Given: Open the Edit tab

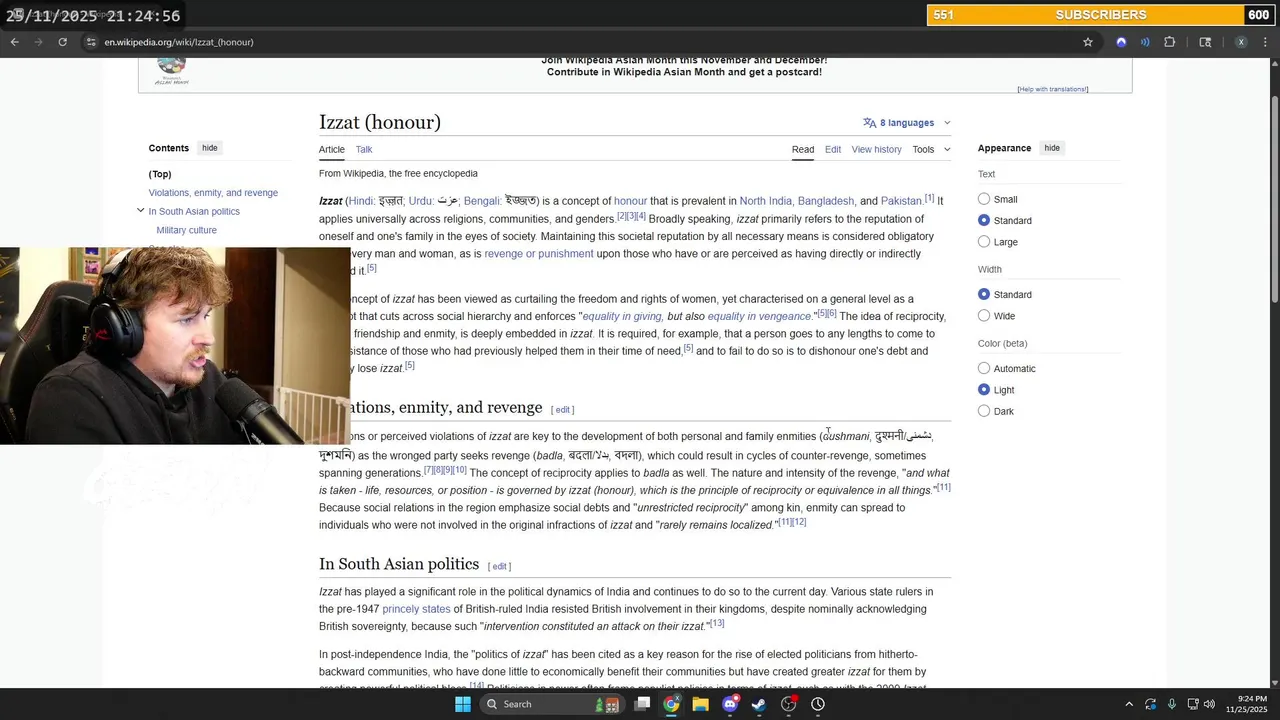Looking at the screenshot, I should (833, 149).
